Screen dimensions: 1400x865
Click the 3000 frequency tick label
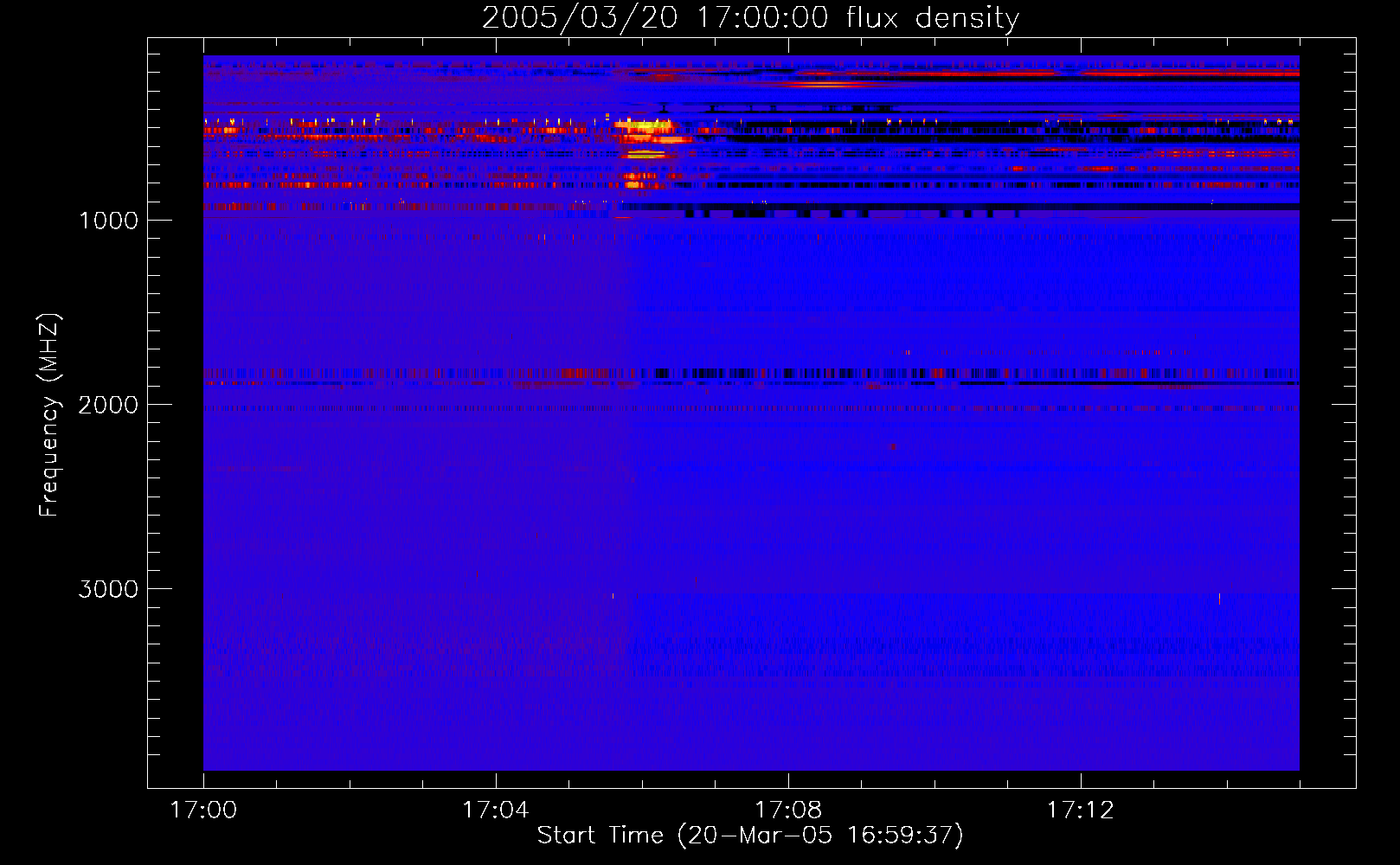coord(109,589)
